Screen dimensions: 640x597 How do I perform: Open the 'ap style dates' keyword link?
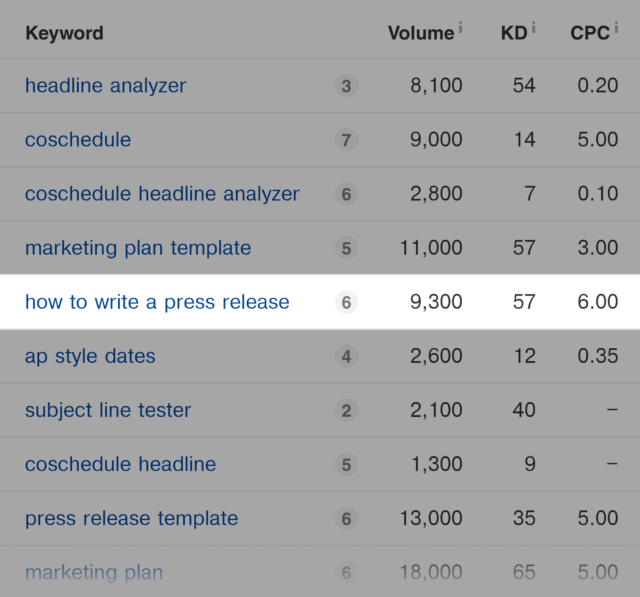coord(90,356)
